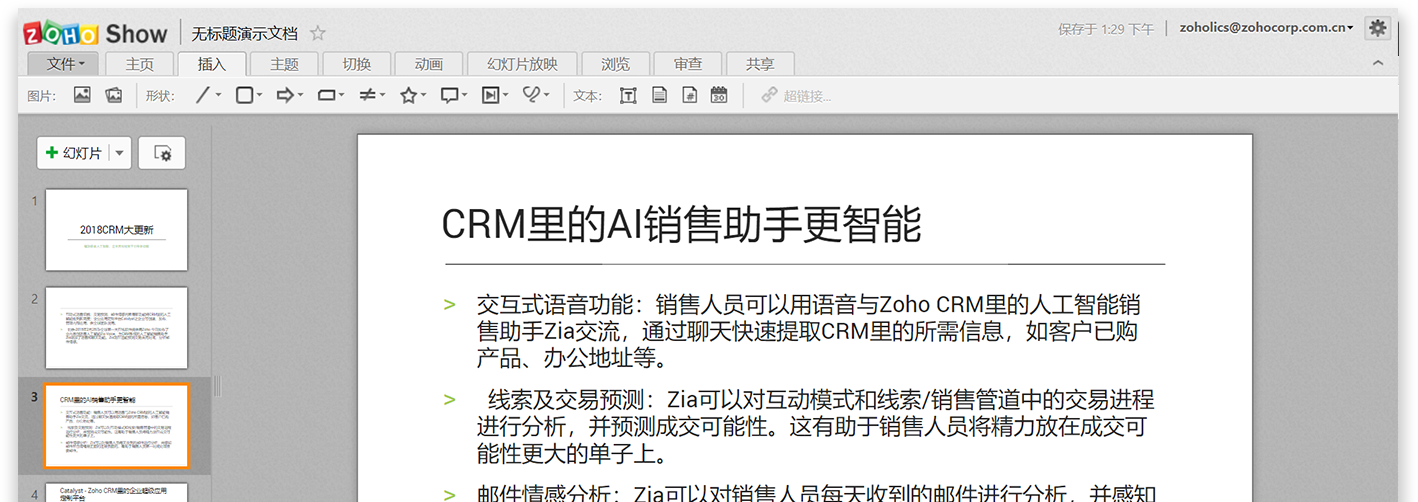Select slide 2 thumbnail
This screenshot has width=1418, height=502.
[116, 328]
